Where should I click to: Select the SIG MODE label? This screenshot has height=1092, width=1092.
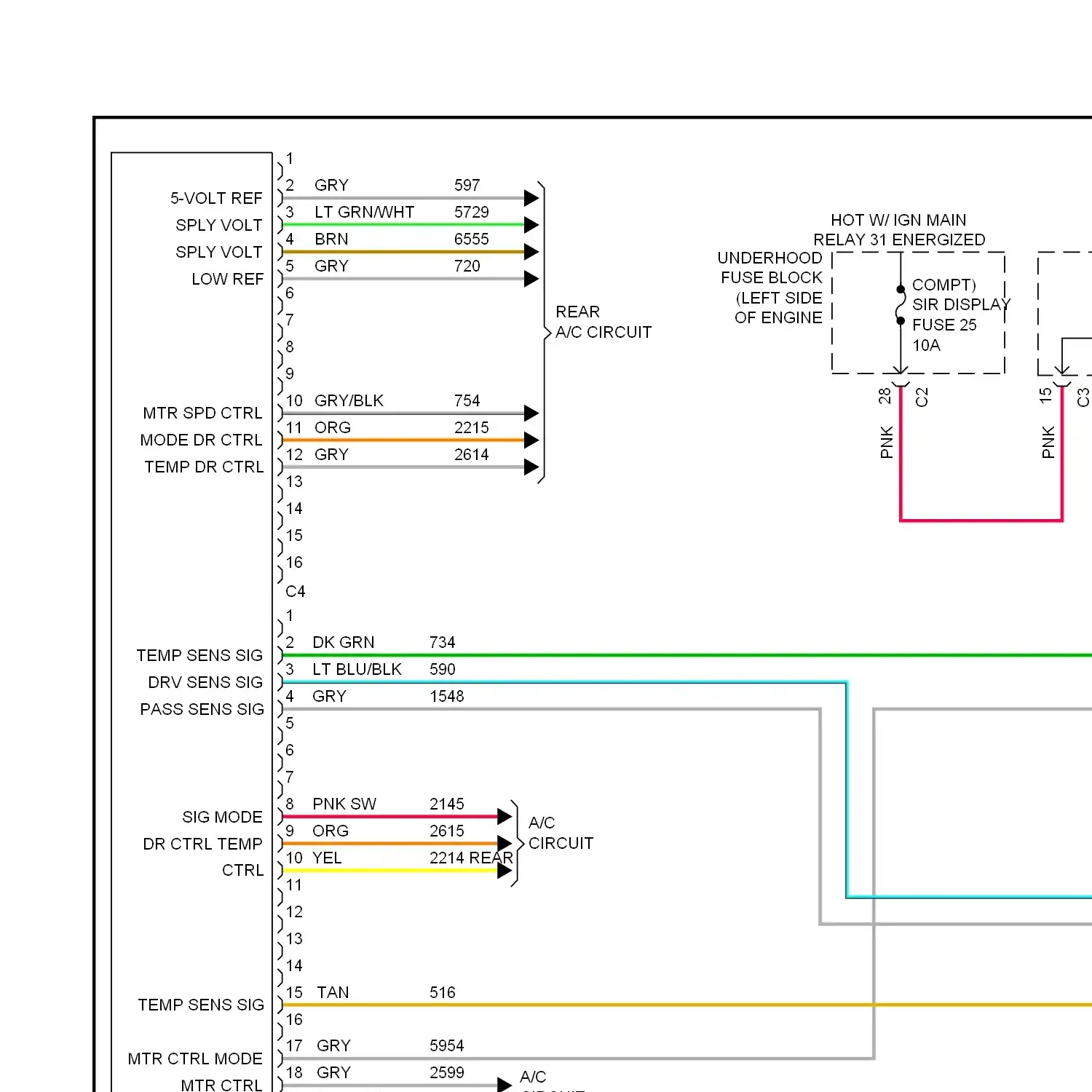(x=222, y=818)
